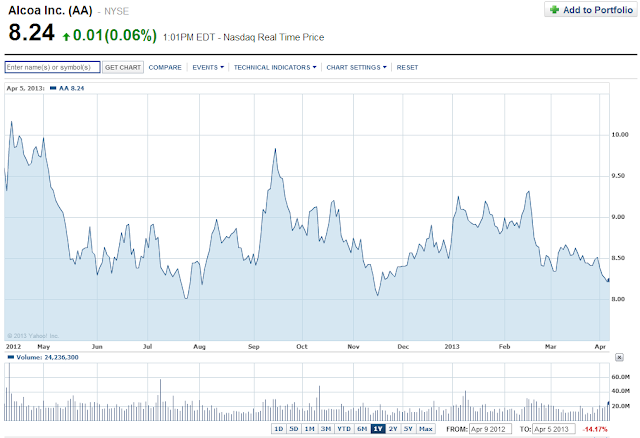Click the Compare link
Image resolution: width=640 pixels, height=438 pixels.
(165, 67)
